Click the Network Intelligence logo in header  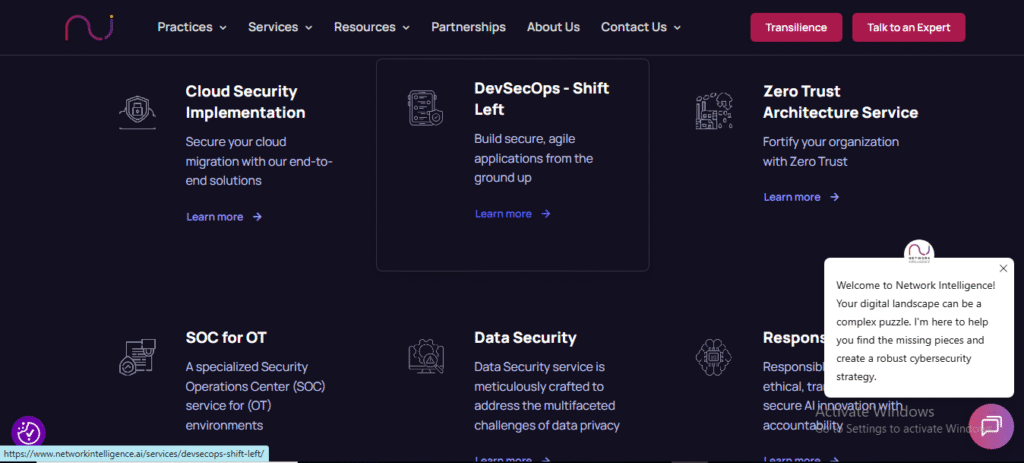pyautogui.click(x=89, y=27)
